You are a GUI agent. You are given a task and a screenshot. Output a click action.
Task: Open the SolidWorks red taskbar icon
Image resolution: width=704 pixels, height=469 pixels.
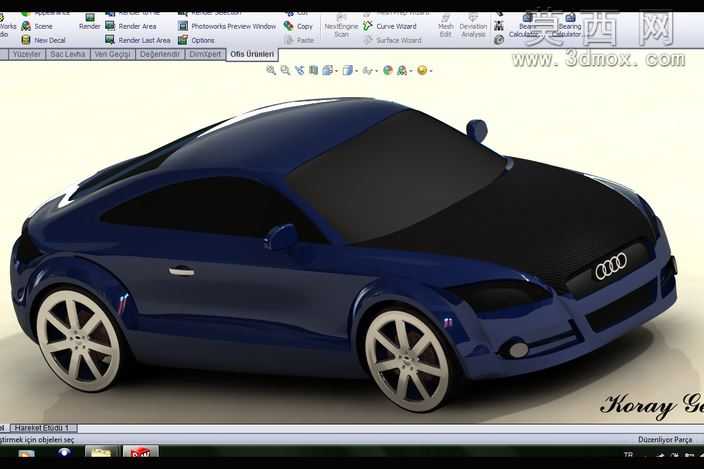coord(141,452)
